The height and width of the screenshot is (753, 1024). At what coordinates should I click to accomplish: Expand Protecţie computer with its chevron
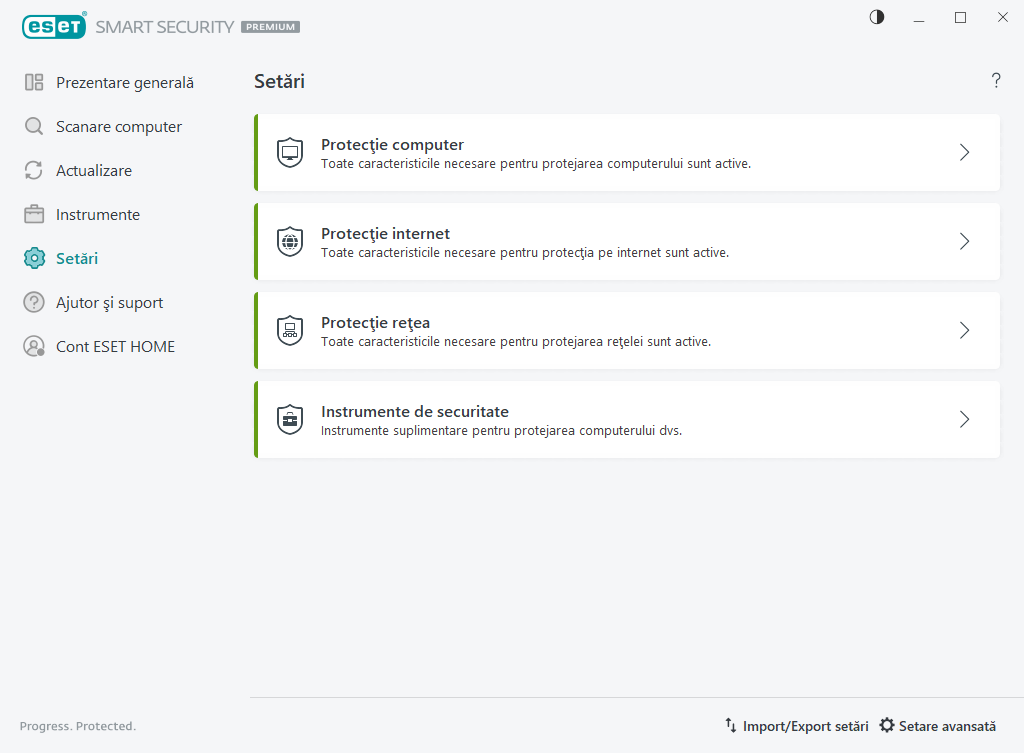coord(964,153)
